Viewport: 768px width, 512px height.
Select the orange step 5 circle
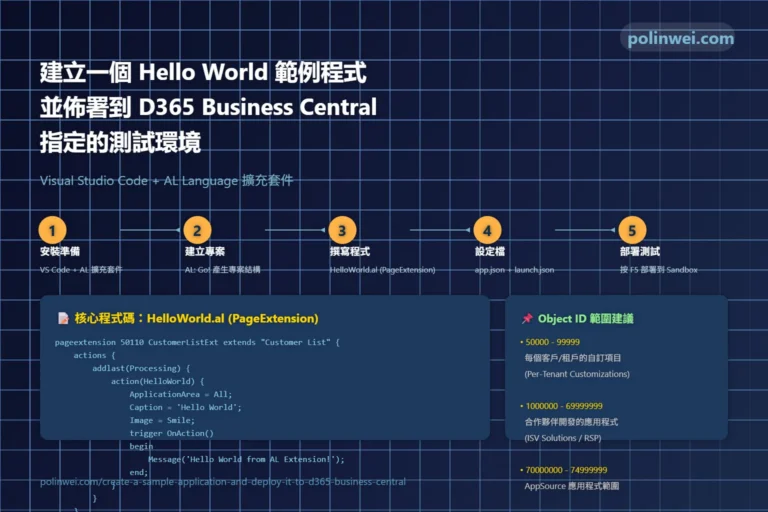(632, 230)
